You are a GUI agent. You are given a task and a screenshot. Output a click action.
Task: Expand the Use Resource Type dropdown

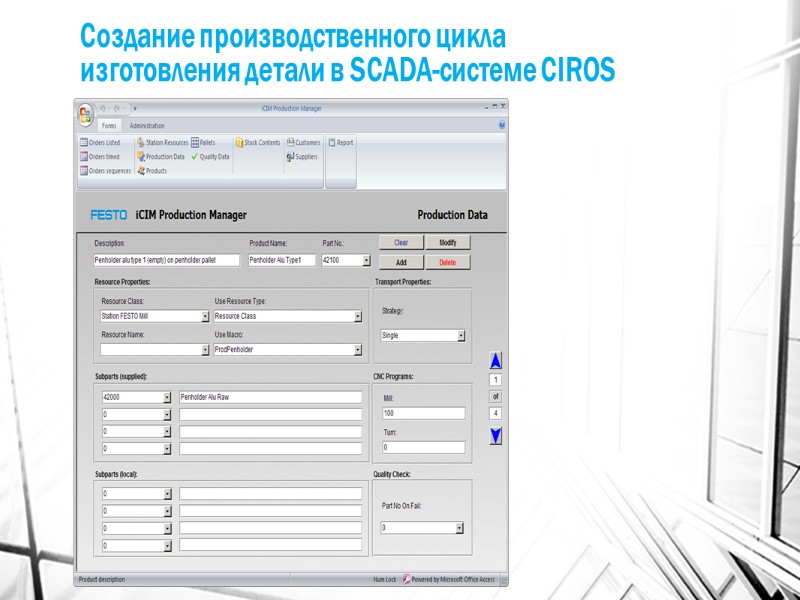pos(358,316)
